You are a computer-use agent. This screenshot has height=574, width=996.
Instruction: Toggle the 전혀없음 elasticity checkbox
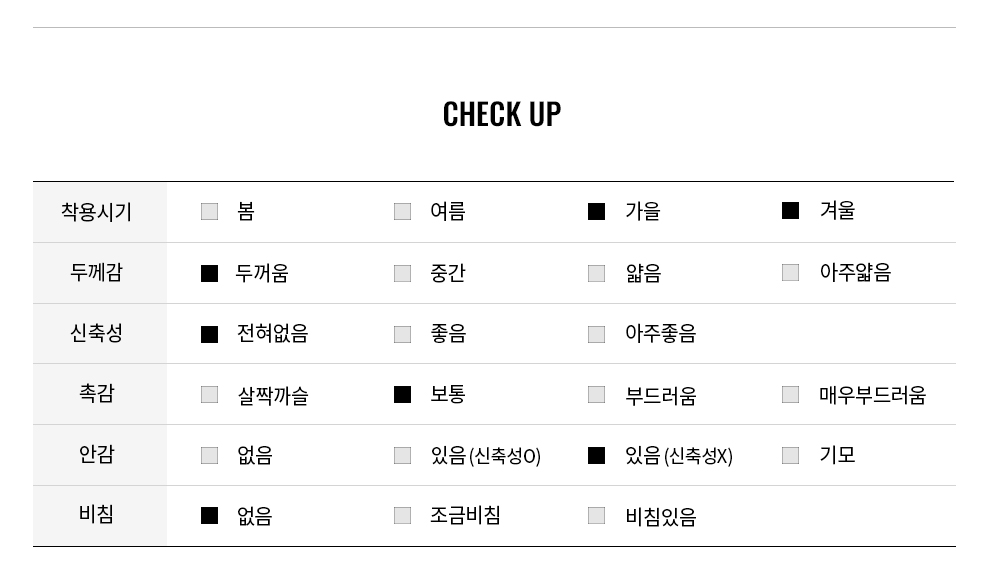click(210, 334)
